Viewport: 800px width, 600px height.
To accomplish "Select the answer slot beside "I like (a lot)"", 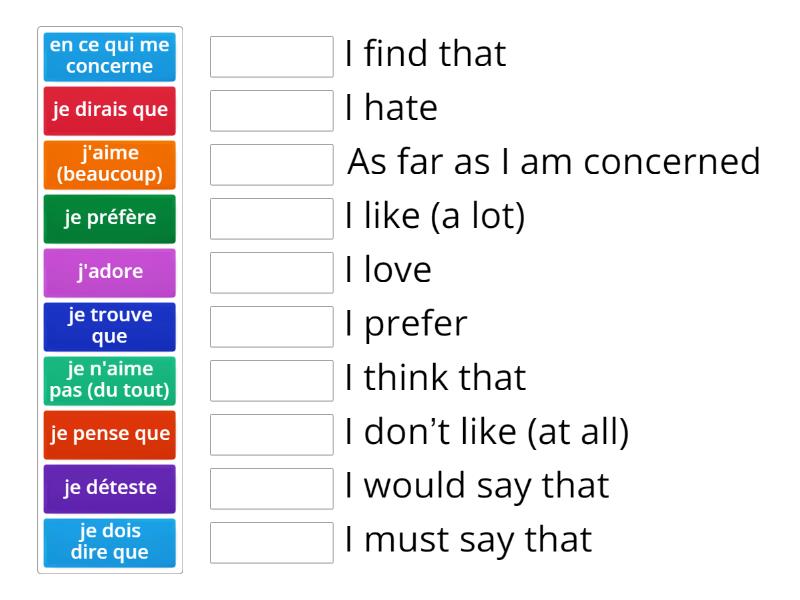I will pos(271,218).
